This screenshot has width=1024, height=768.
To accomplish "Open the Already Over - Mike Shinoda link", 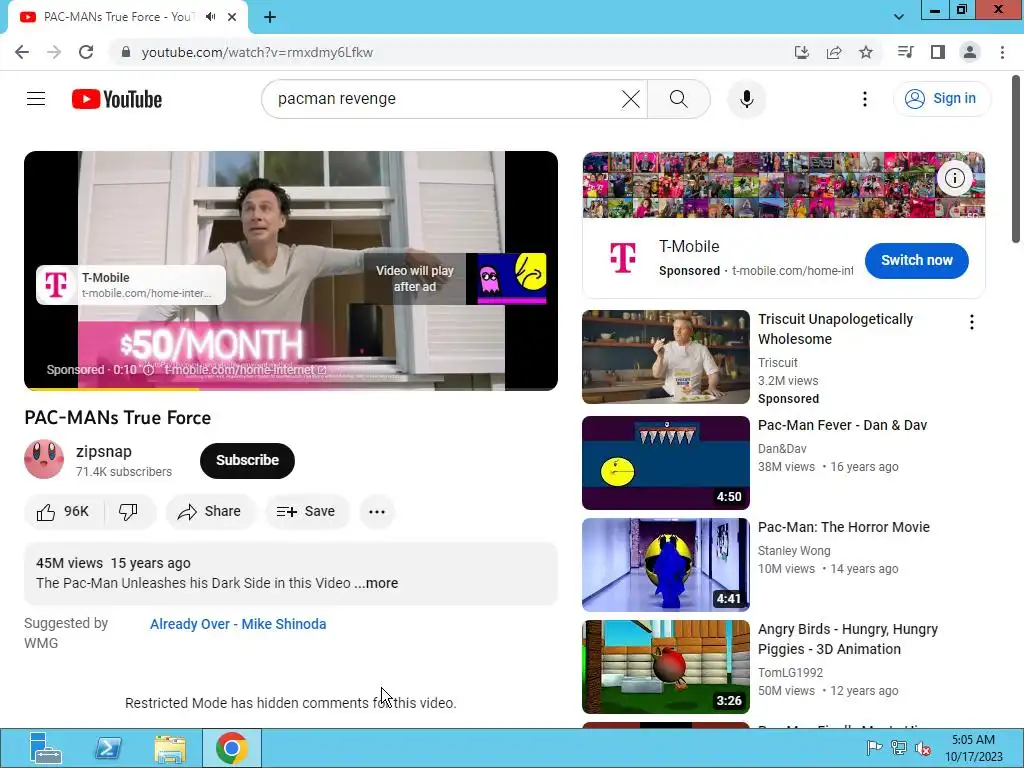I will (x=238, y=624).
